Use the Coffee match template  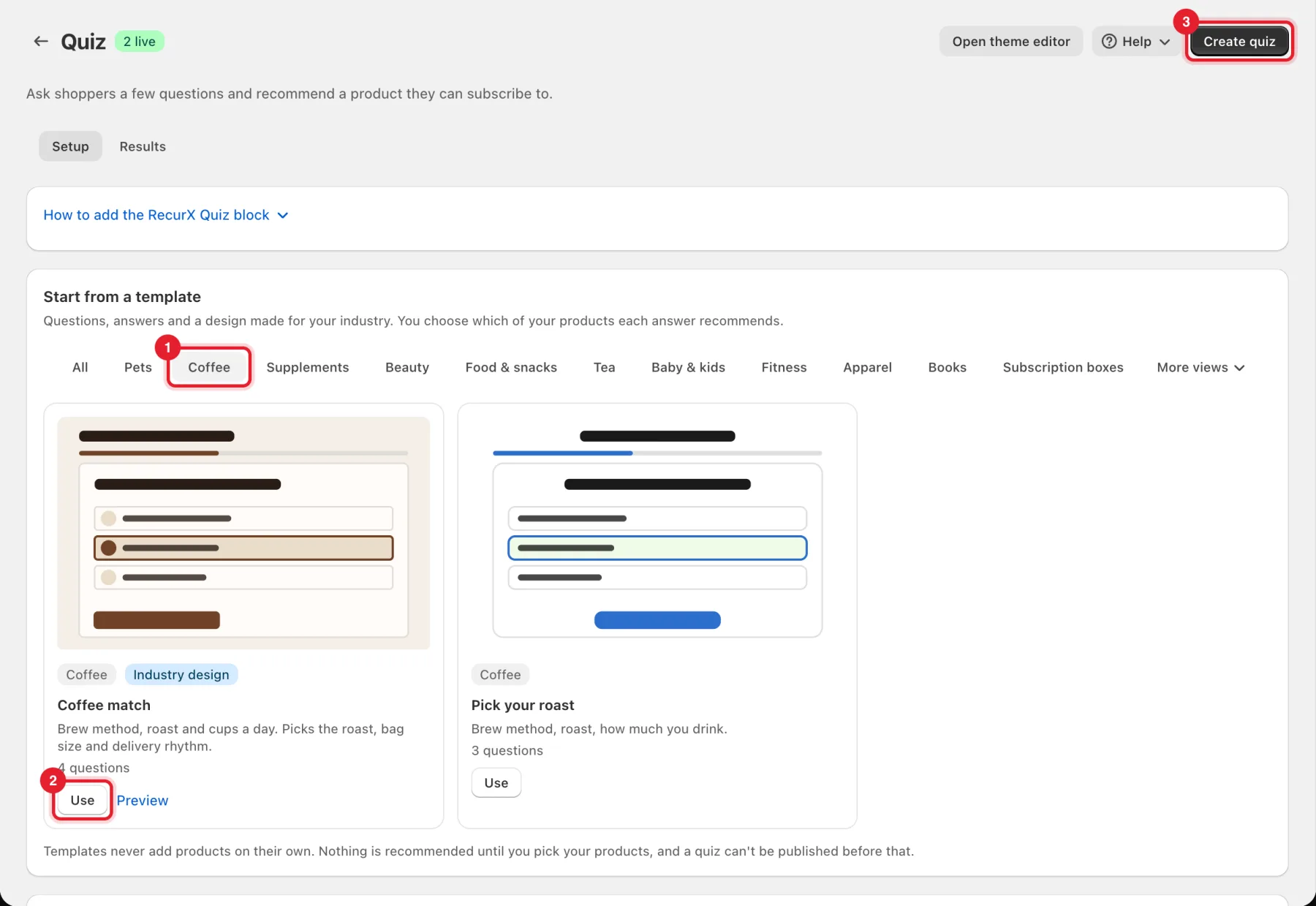tap(83, 800)
